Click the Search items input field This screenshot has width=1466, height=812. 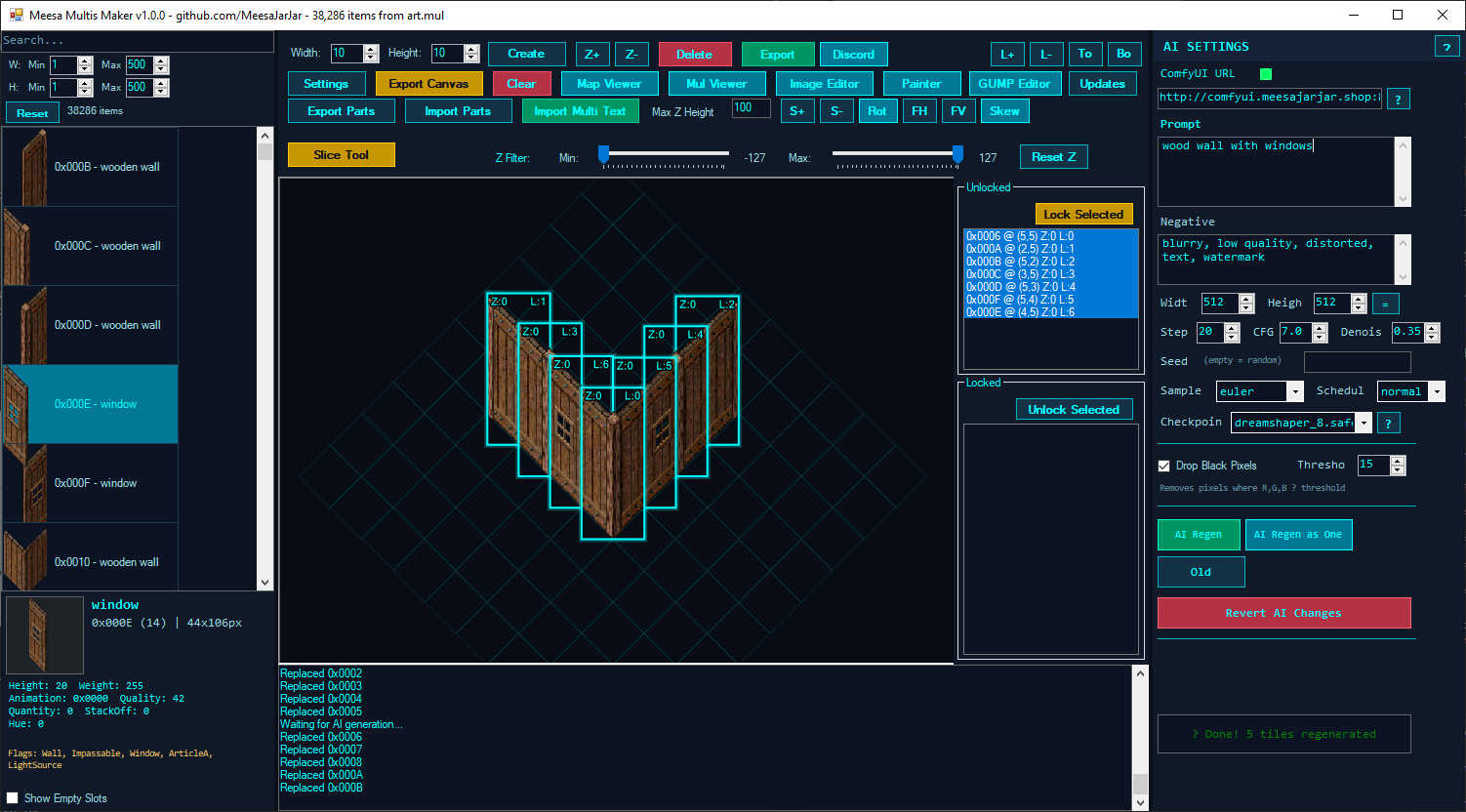(x=138, y=40)
